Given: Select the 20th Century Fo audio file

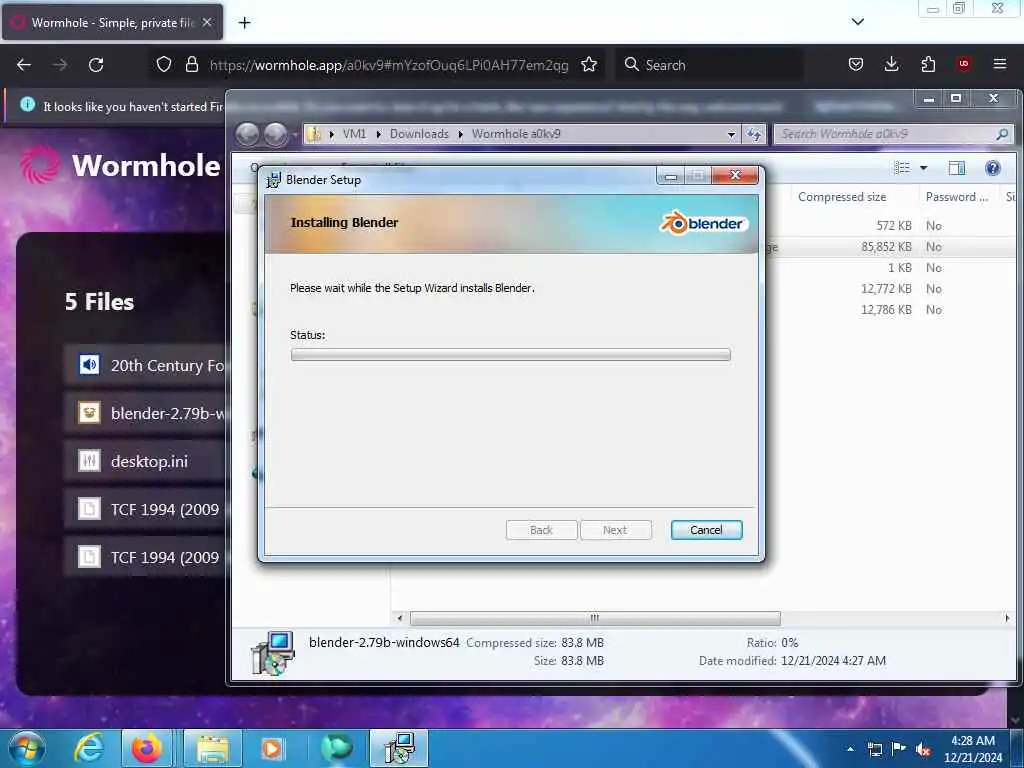Looking at the screenshot, I should [146, 365].
